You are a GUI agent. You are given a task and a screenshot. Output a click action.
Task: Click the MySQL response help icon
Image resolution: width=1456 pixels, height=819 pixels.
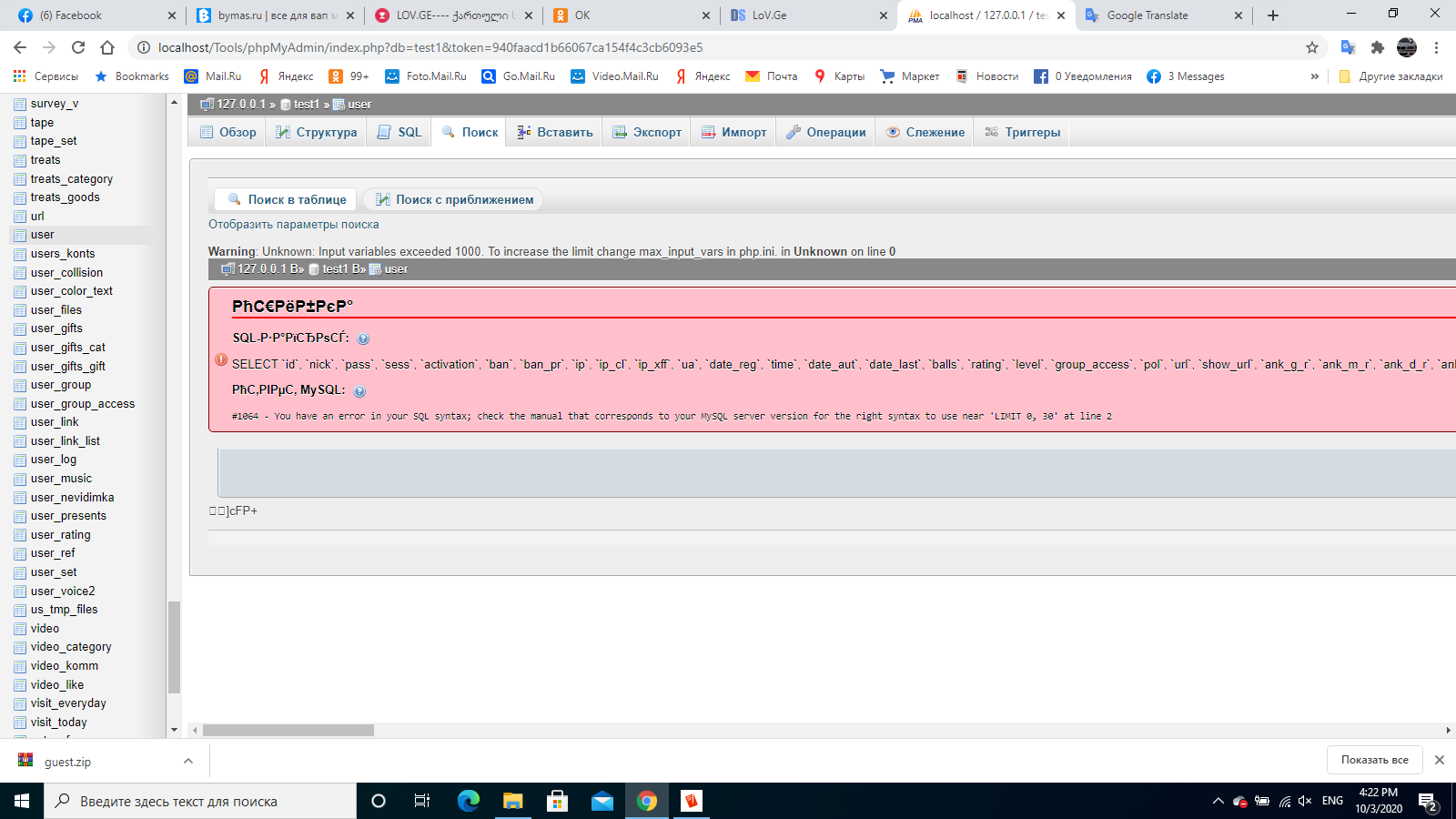pyautogui.click(x=359, y=391)
